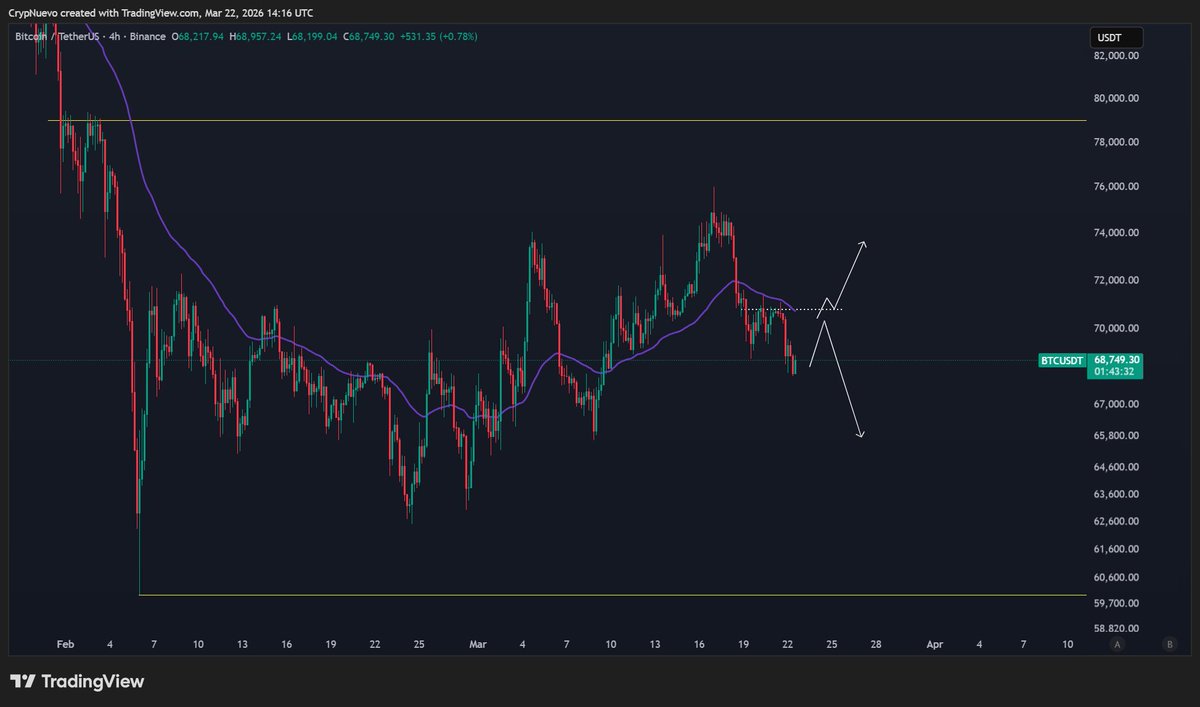Click the open value 68,217.94
1200x707 pixels.
tap(202, 37)
